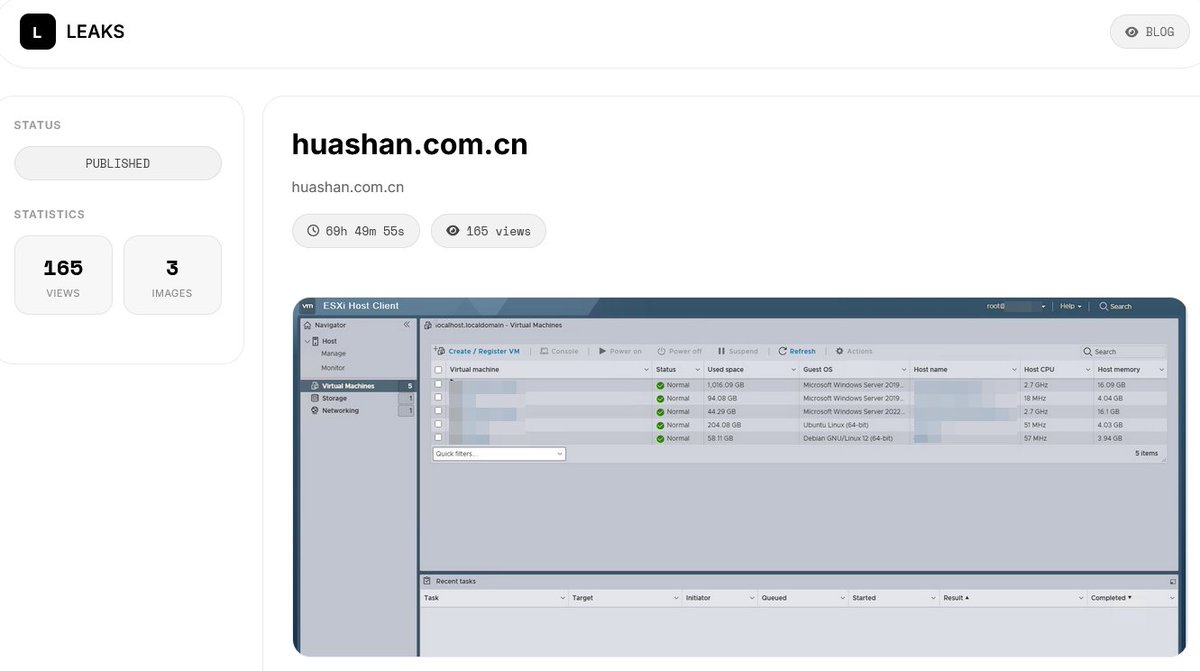Image resolution: width=1200 pixels, height=671 pixels.
Task: Click Normal status icon in 58.11 GB row
Action: click(x=660, y=438)
